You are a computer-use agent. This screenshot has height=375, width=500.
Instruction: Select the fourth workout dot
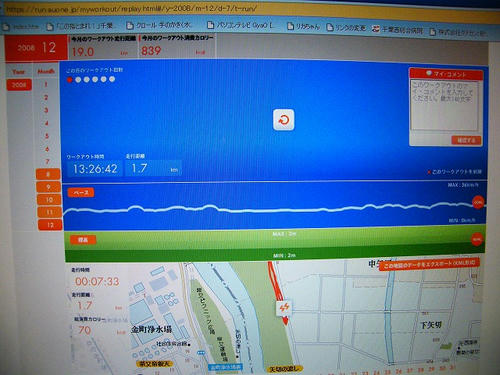tap(95, 79)
